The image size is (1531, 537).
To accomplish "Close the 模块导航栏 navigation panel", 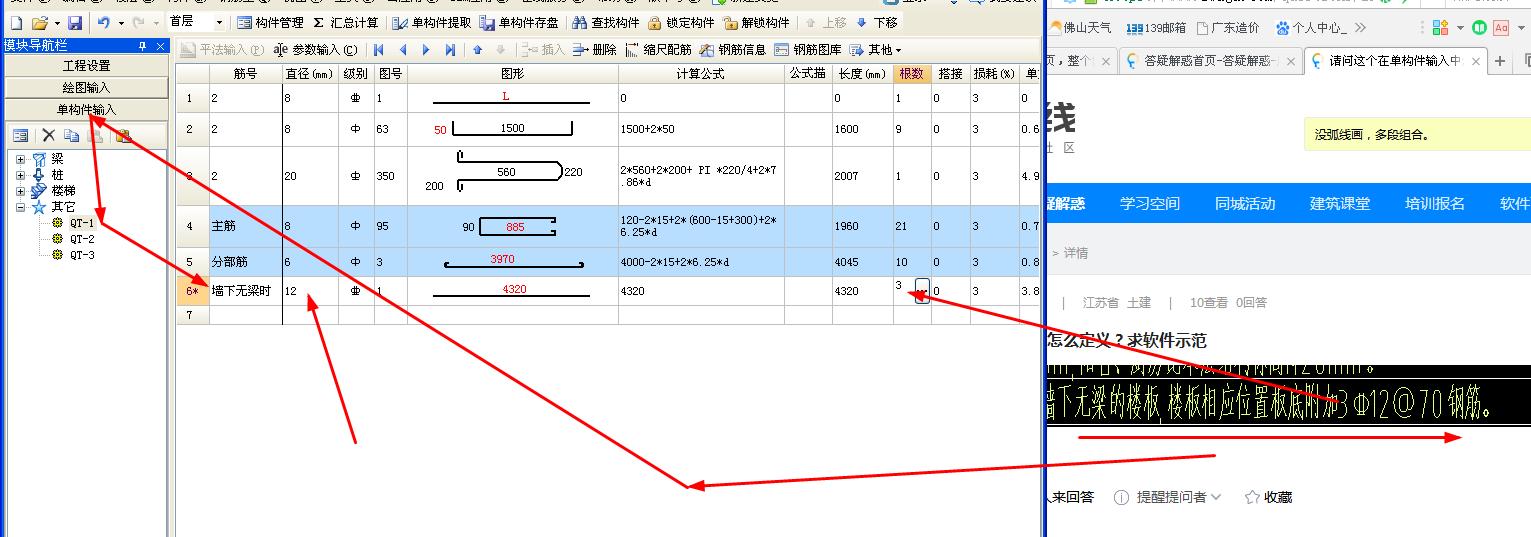I will tap(158, 46).
